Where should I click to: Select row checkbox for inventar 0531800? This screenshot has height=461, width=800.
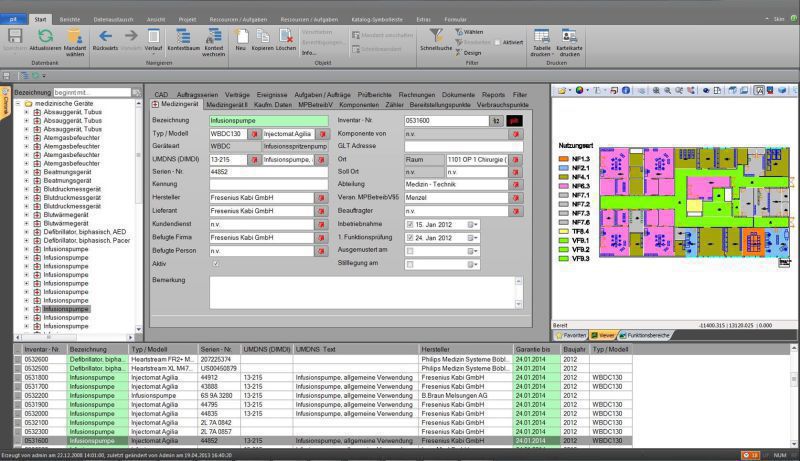tap(18, 378)
